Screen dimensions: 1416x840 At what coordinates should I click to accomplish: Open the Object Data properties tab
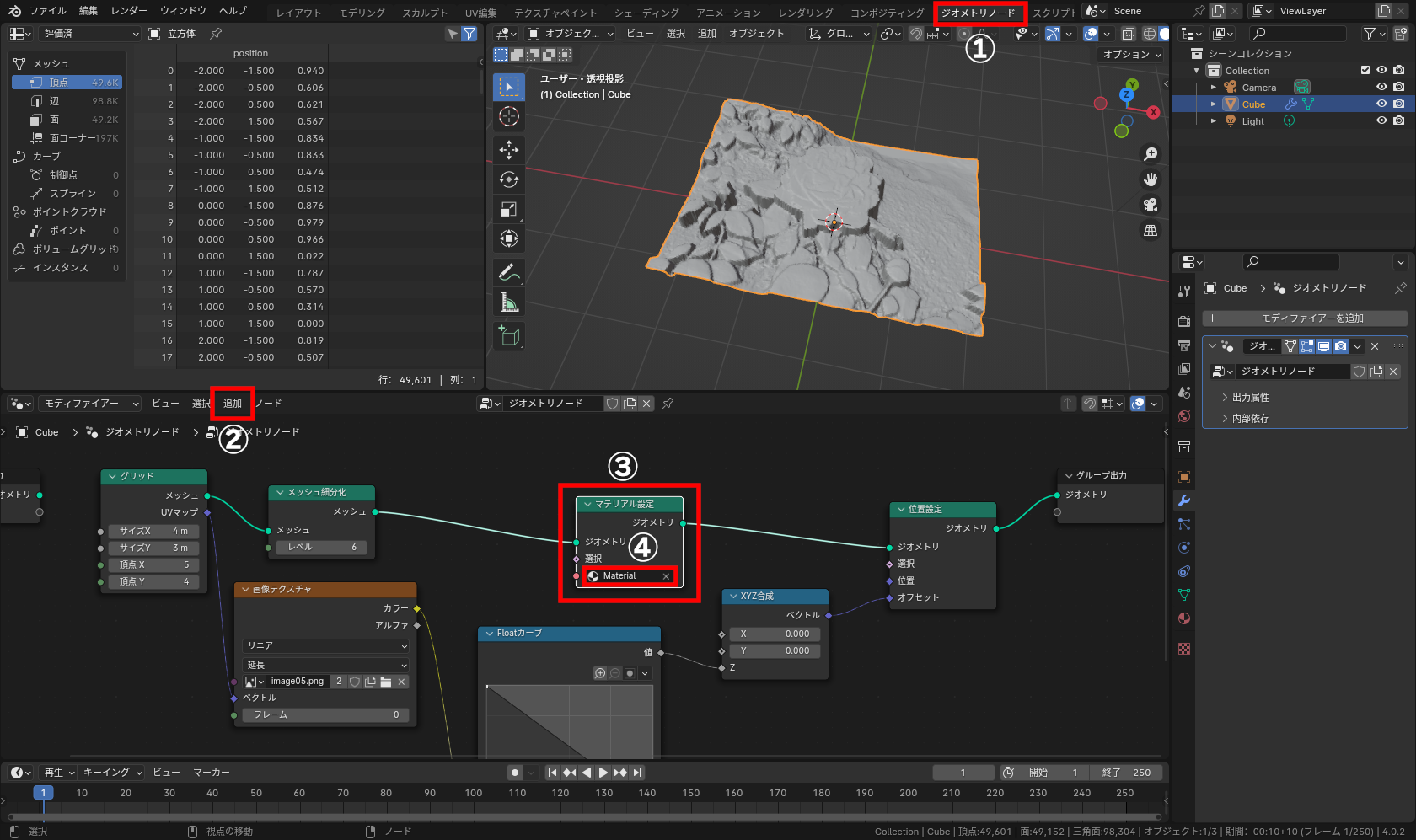pos(1184,595)
